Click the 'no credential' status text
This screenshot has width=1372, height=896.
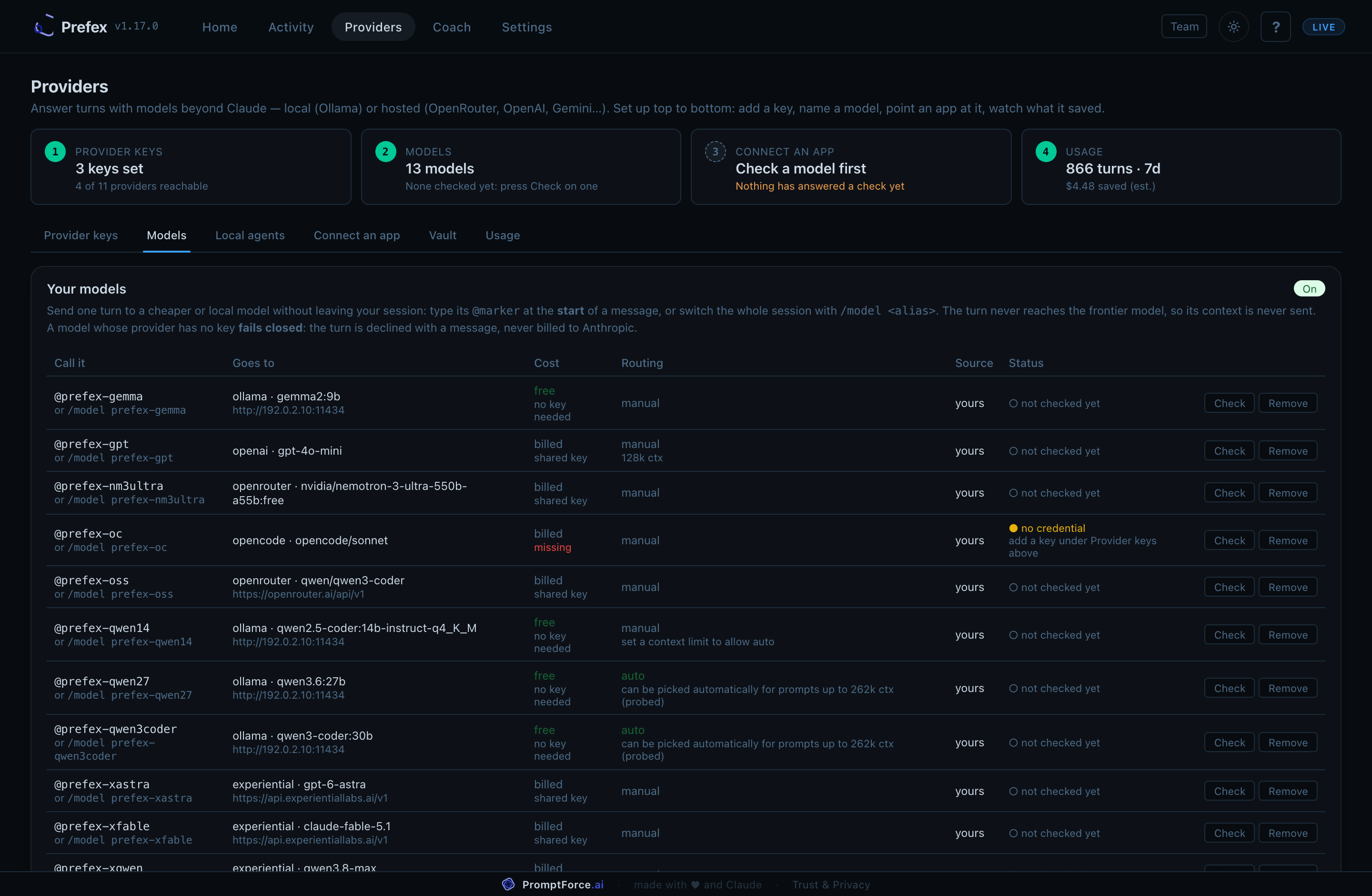click(1053, 528)
